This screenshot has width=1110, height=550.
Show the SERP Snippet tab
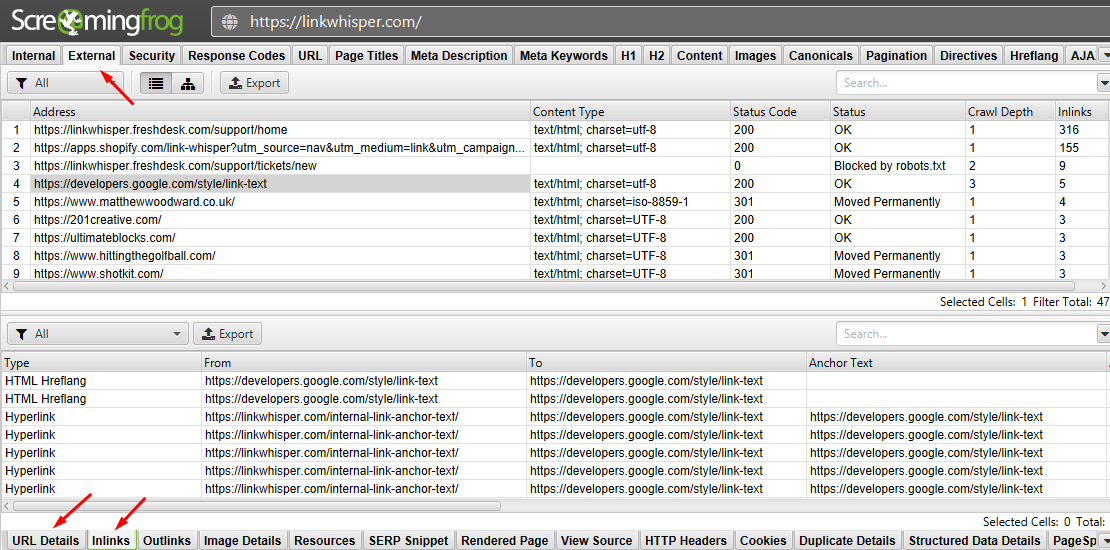[408, 540]
